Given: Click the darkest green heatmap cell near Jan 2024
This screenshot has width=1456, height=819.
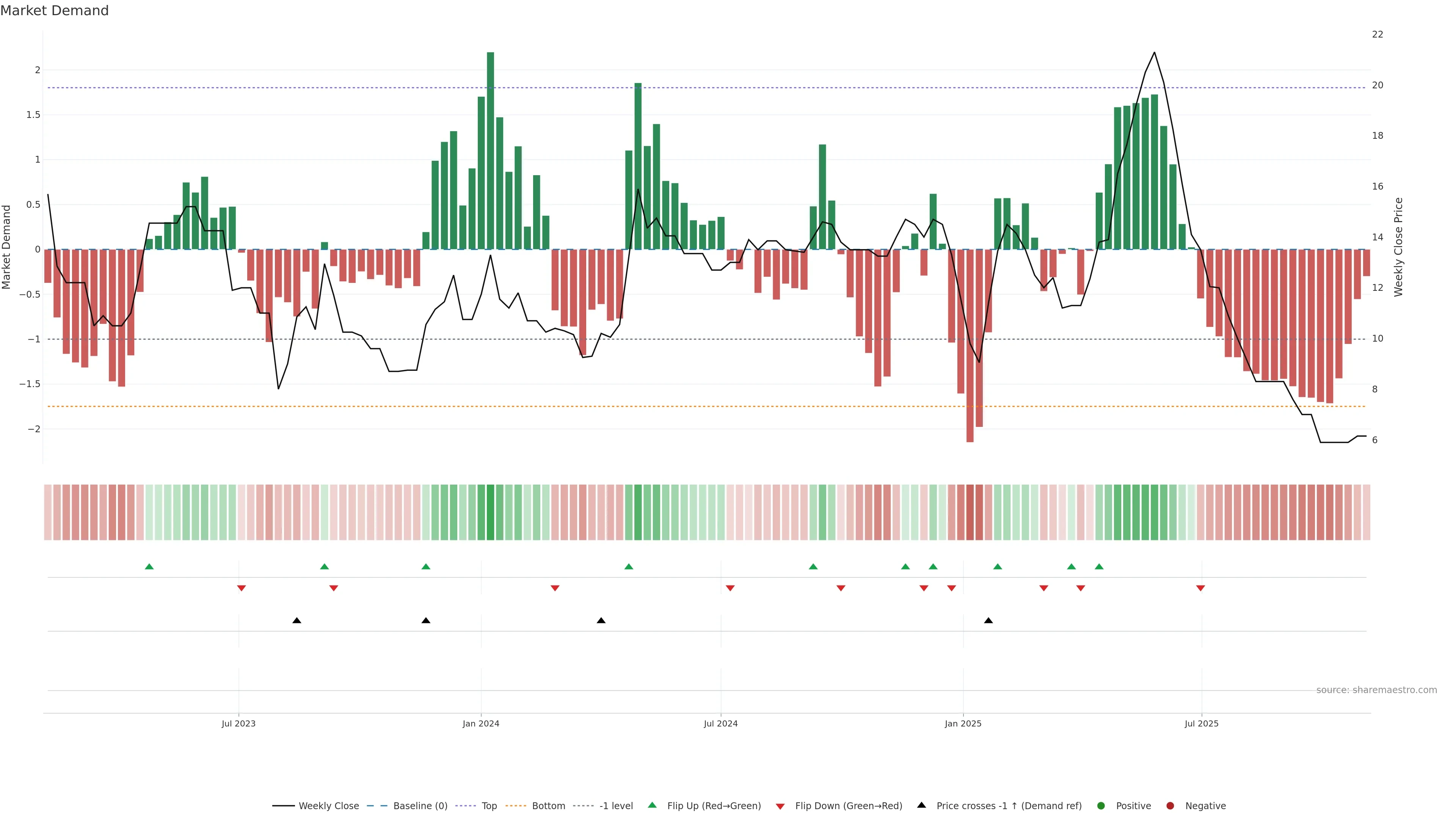Looking at the screenshot, I should (x=490, y=512).
